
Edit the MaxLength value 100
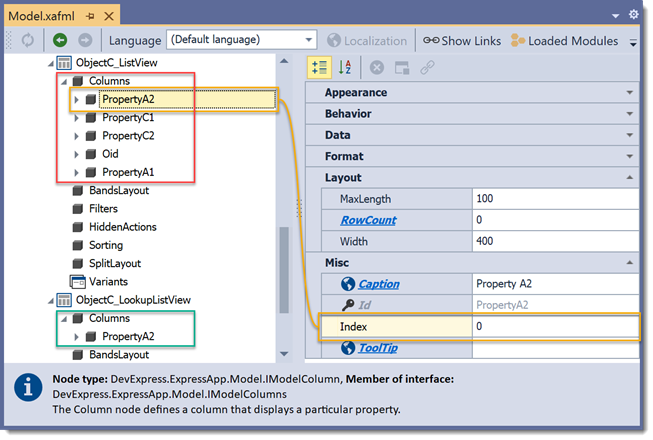556,199
